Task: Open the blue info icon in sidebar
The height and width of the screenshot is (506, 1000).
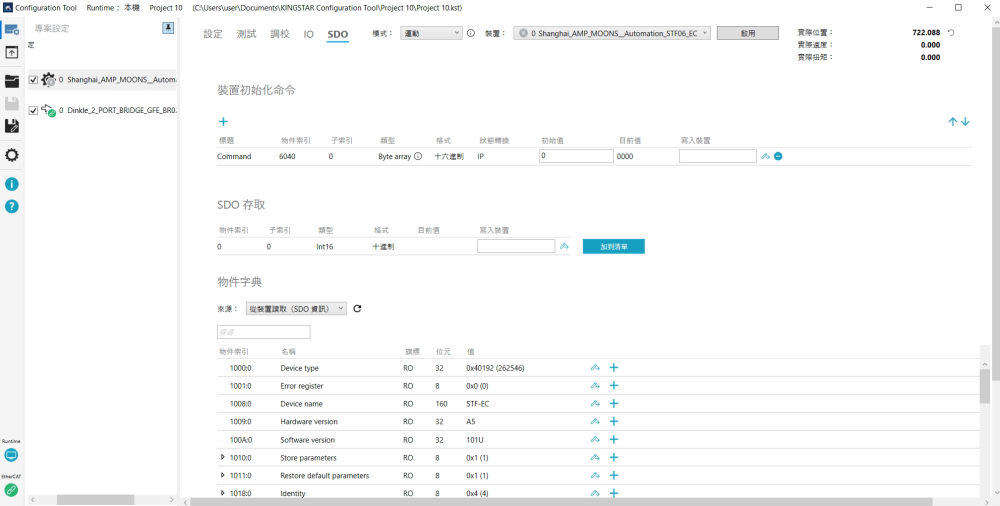Action: click(12, 184)
